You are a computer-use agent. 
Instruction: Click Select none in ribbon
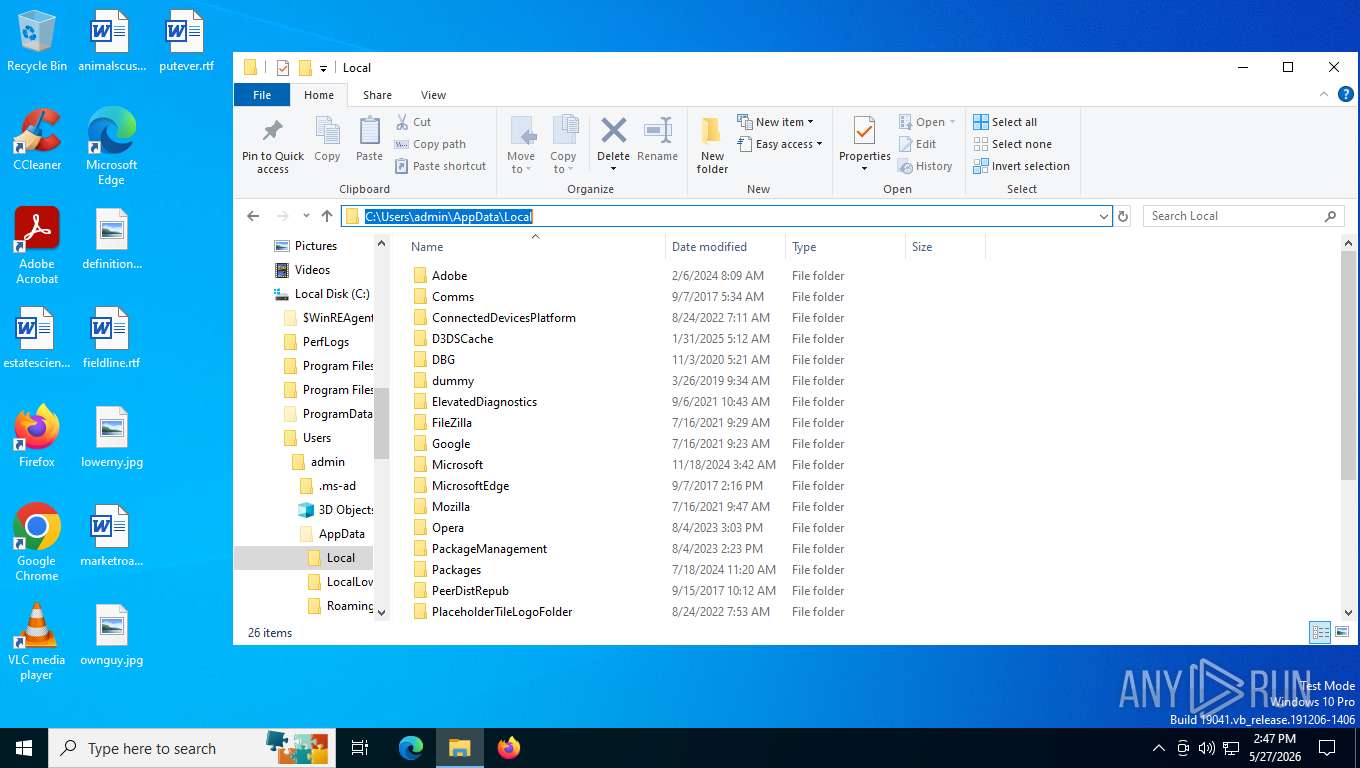pos(1012,144)
